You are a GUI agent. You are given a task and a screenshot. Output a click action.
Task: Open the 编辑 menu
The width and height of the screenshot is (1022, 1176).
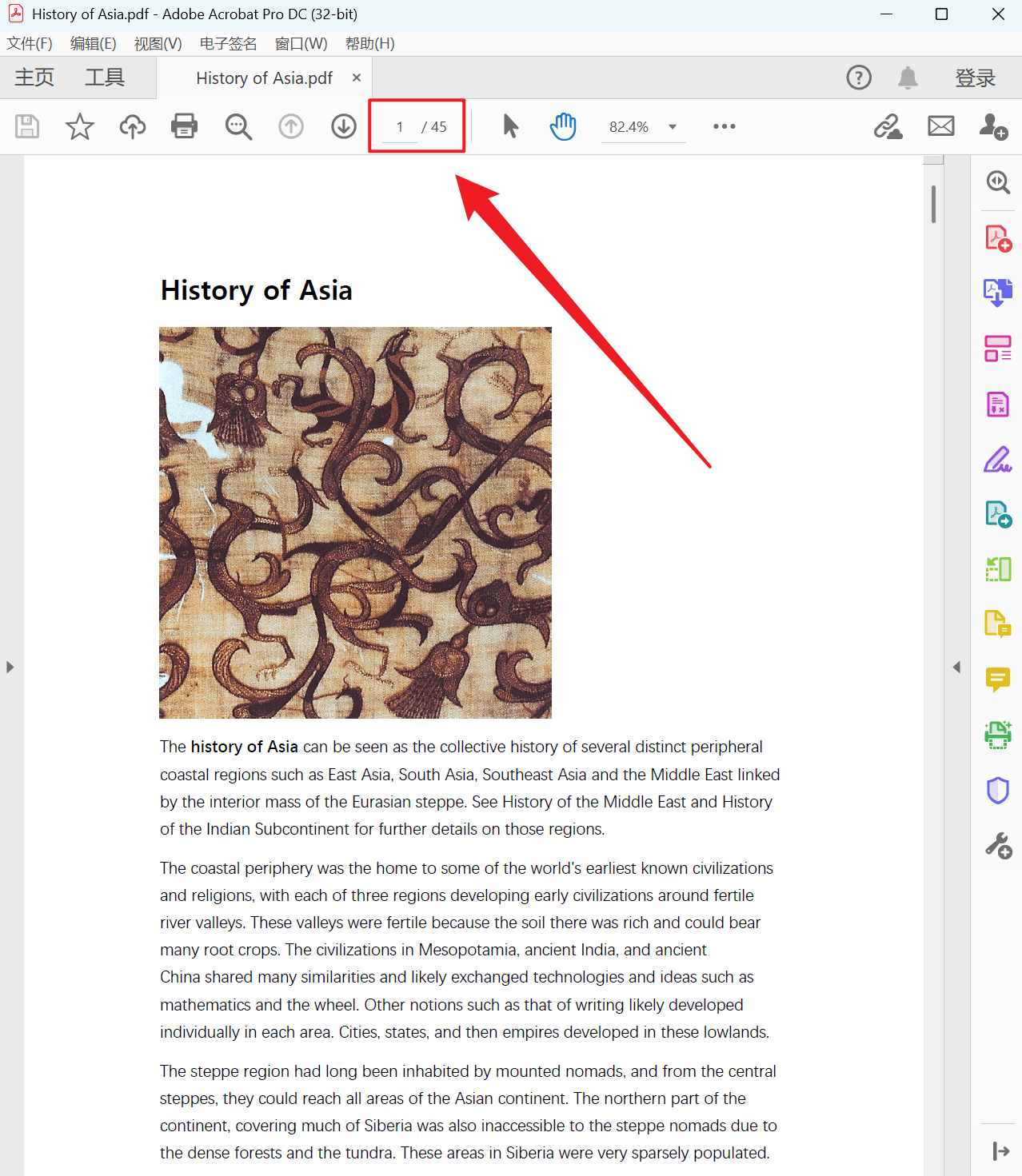tap(92, 44)
